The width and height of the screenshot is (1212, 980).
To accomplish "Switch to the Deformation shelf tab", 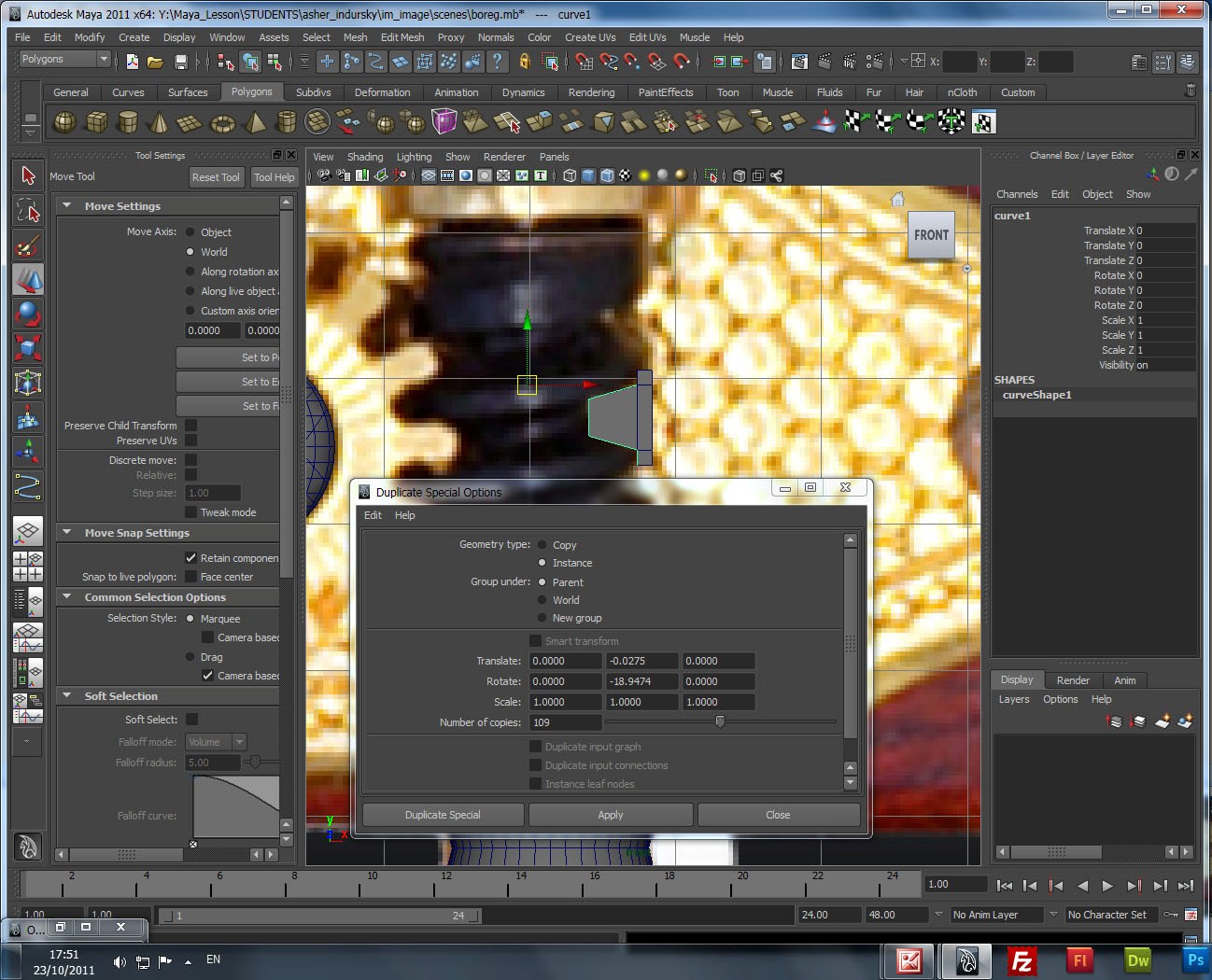I will pos(382,92).
